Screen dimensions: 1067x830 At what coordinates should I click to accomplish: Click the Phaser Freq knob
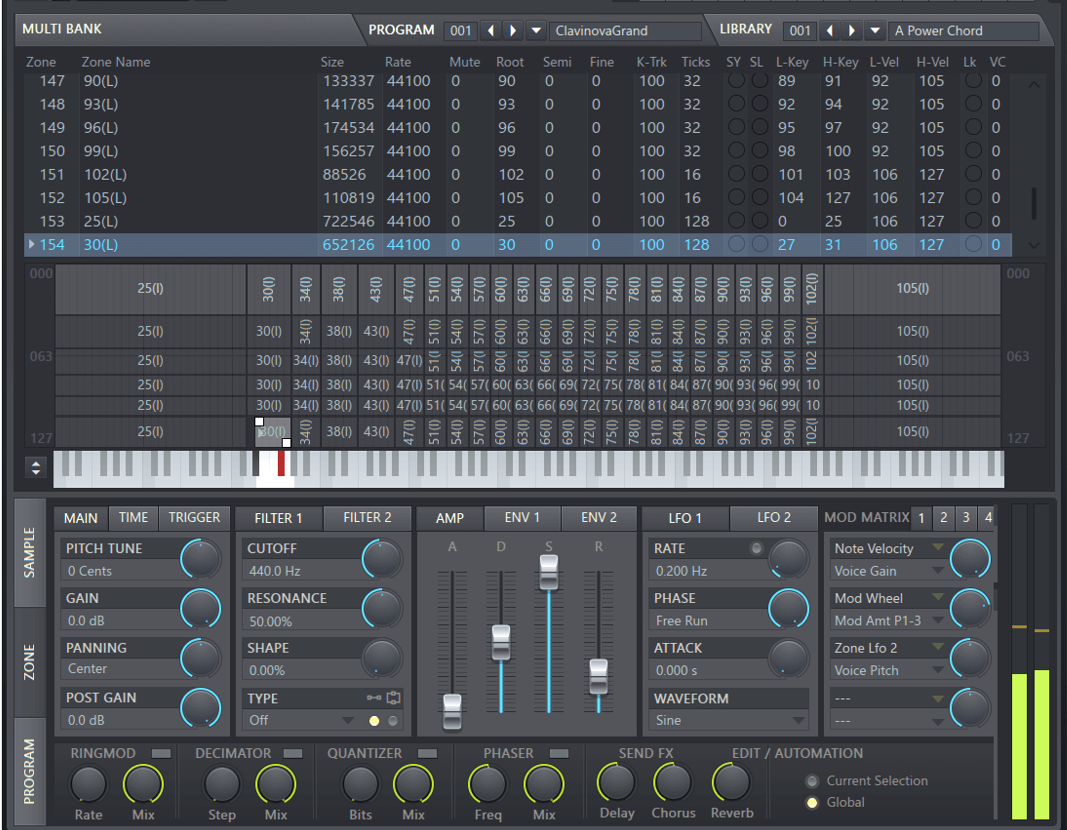[488, 784]
